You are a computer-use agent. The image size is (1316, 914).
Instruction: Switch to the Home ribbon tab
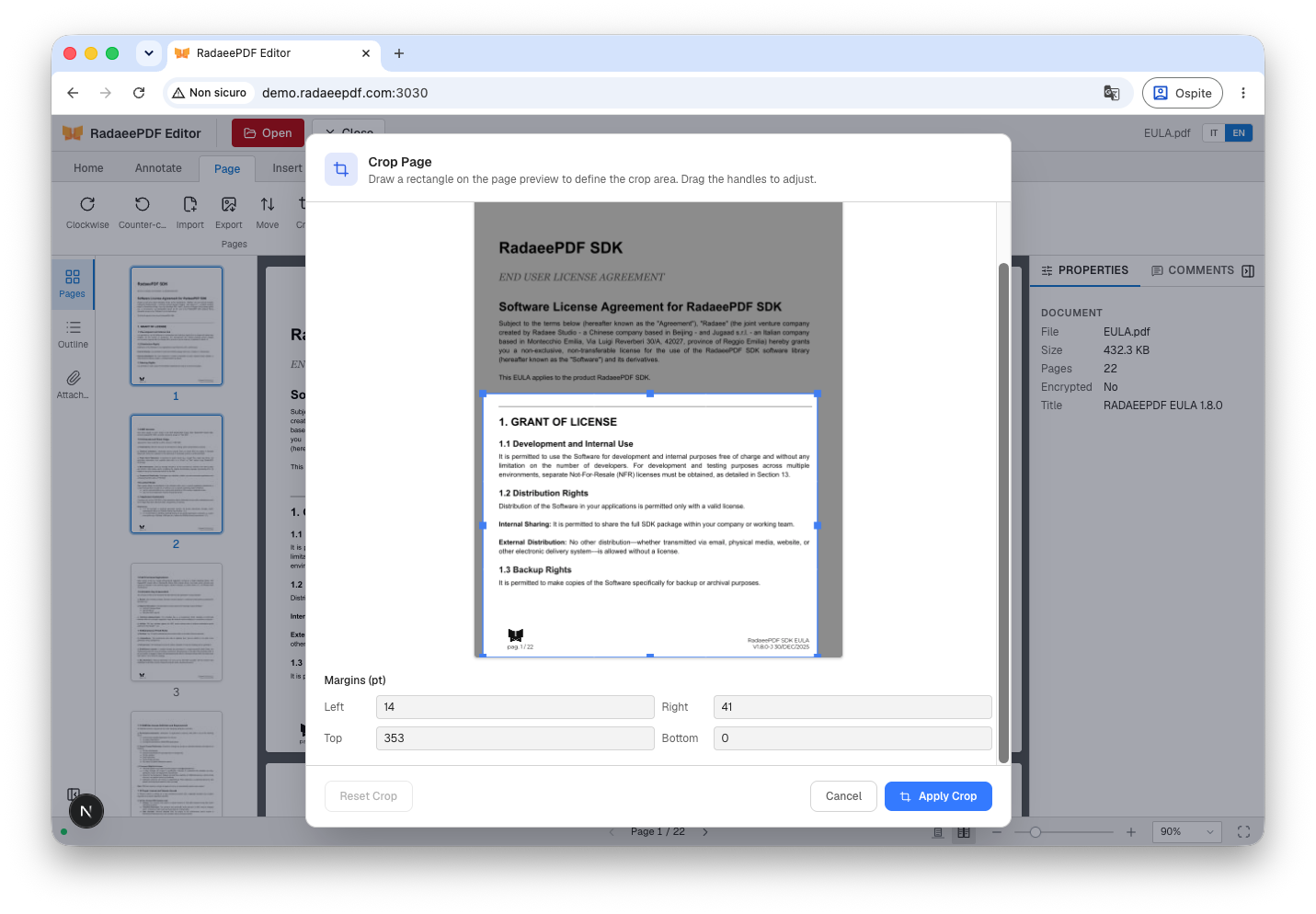tap(88, 168)
